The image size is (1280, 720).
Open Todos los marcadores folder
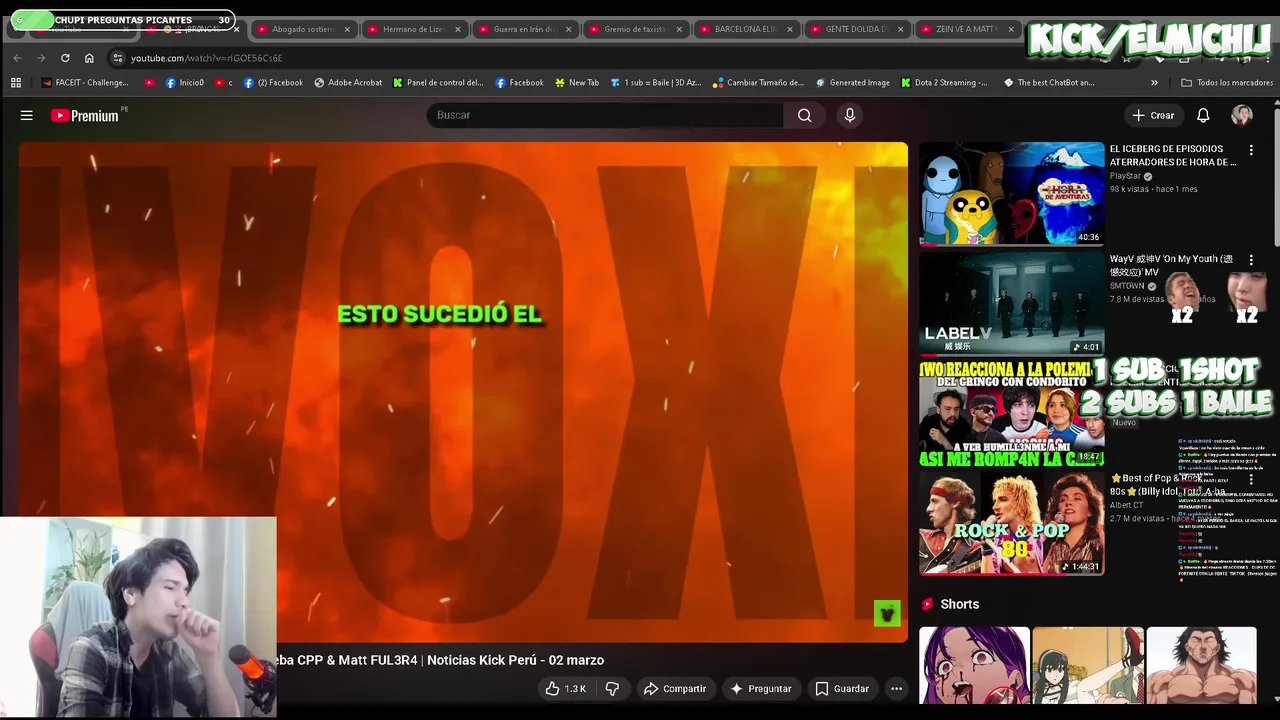(1227, 83)
